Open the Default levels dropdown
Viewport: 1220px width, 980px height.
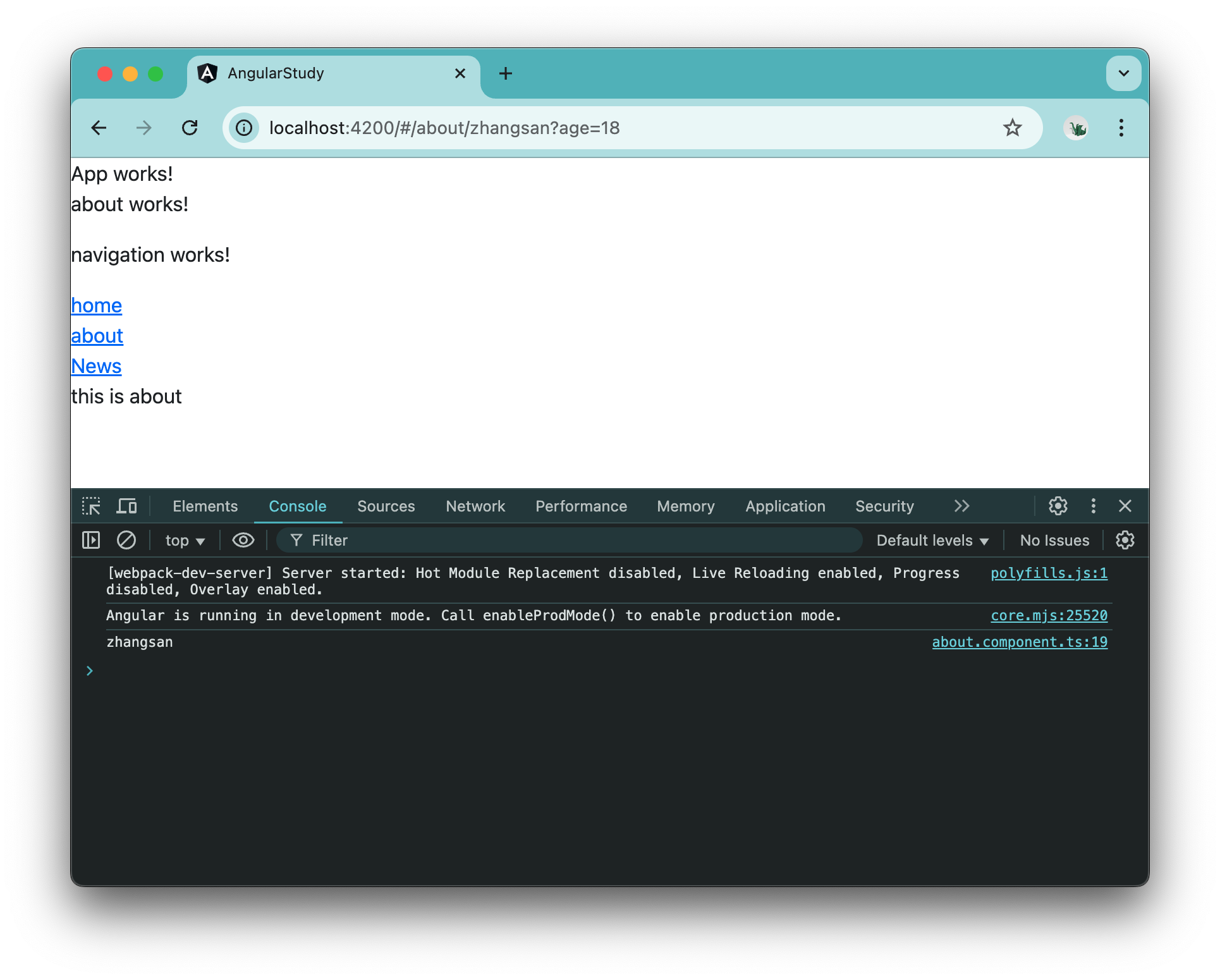pos(930,540)
